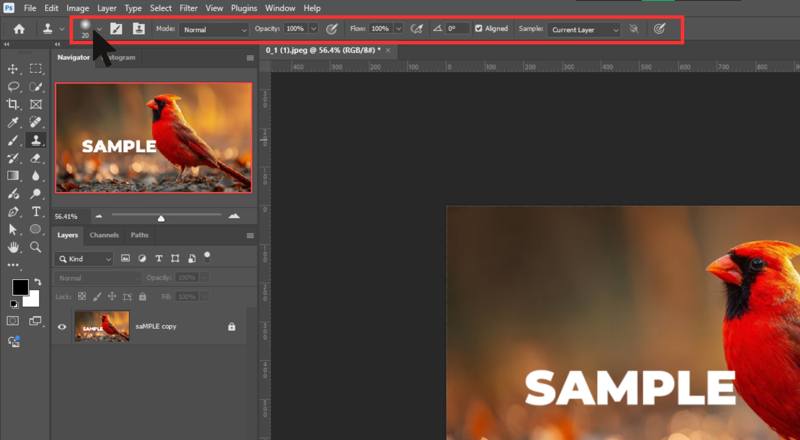The image size is (800, 440).
Task: Click the Navigator zoom slider handle
Action: (161, 217)
